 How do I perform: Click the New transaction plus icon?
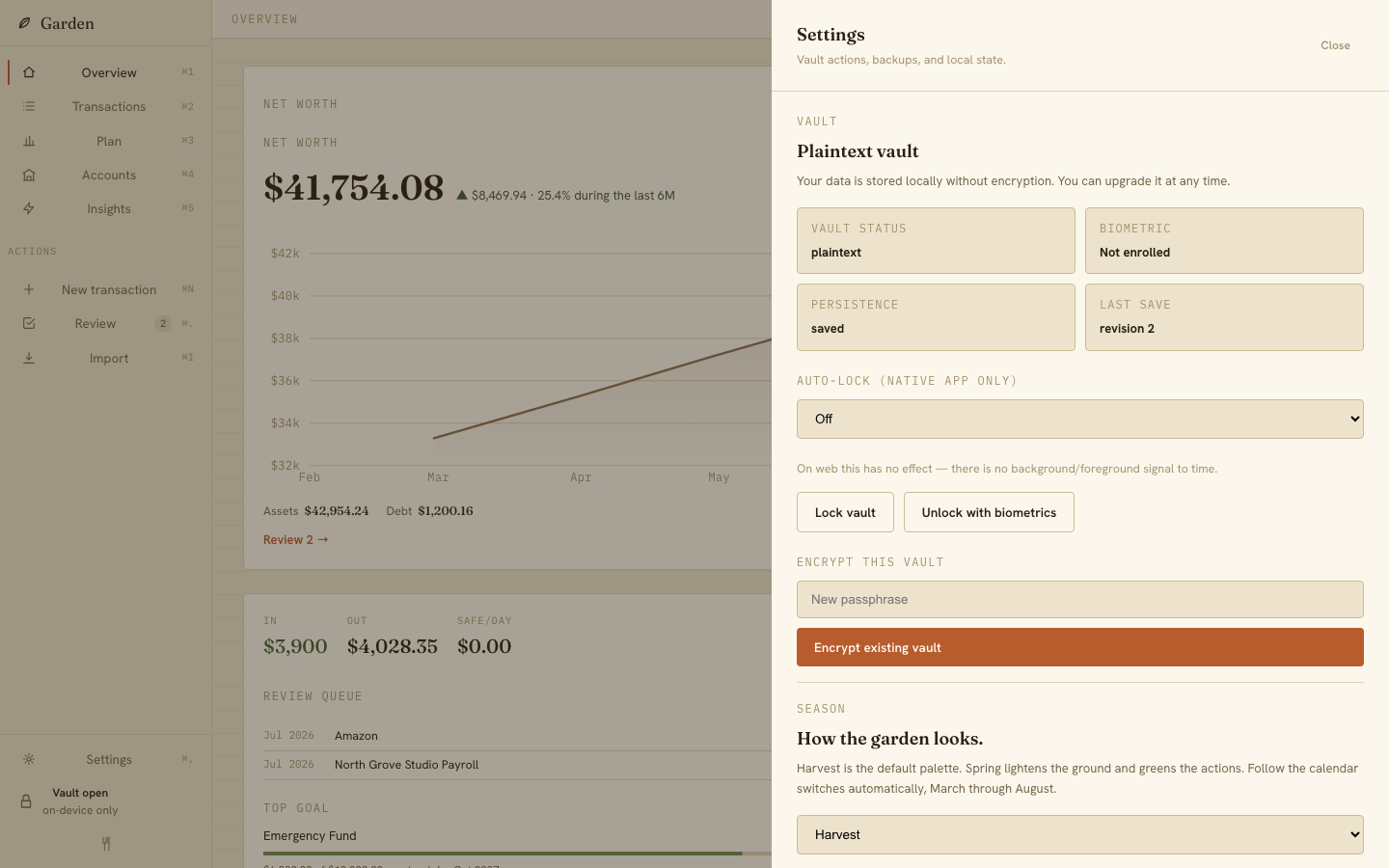[x=29, y=289]
